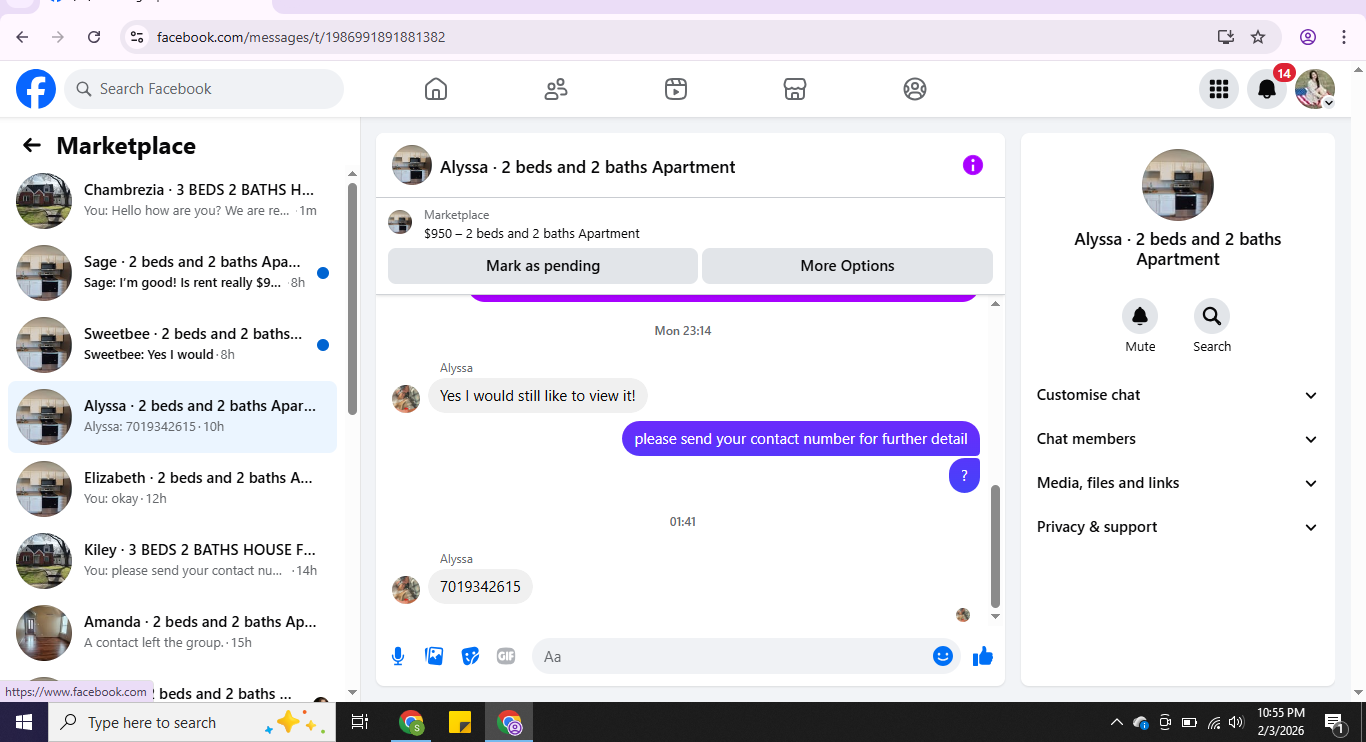Viewport: 1366px width, 742px height.
Task: Open Sticky Notes from the taskbar
Action: point(460,722)
